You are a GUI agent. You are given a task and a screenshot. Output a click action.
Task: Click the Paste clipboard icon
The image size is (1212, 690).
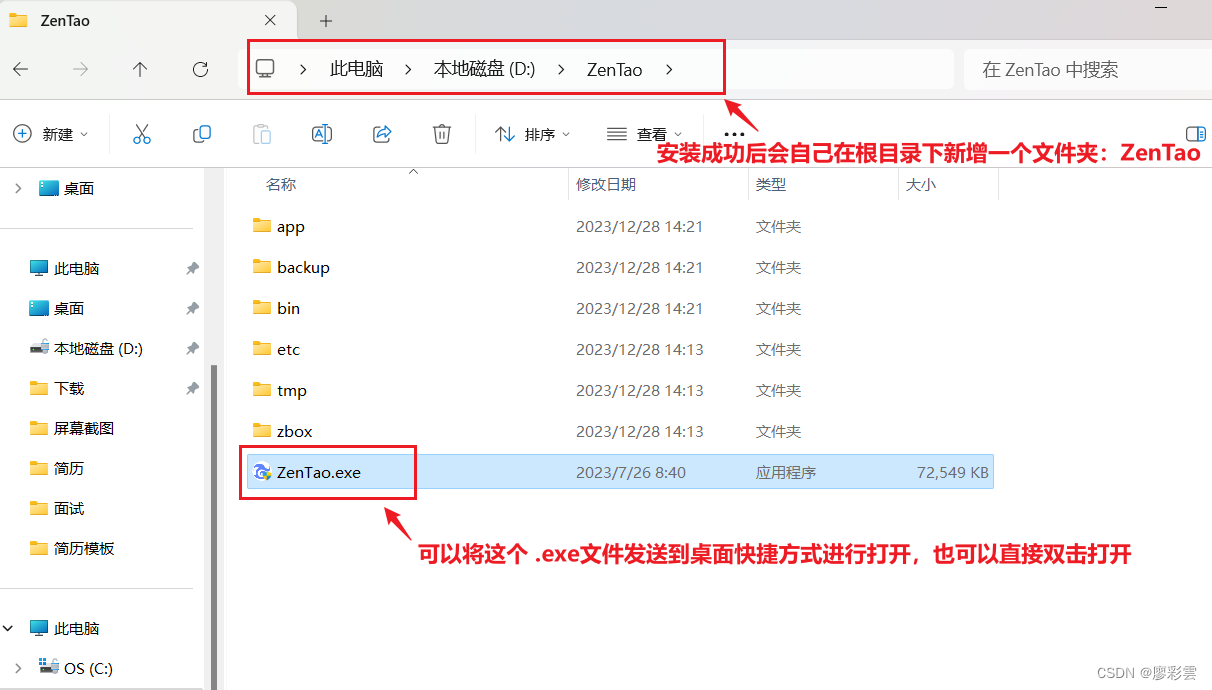[x=262, y=134]
